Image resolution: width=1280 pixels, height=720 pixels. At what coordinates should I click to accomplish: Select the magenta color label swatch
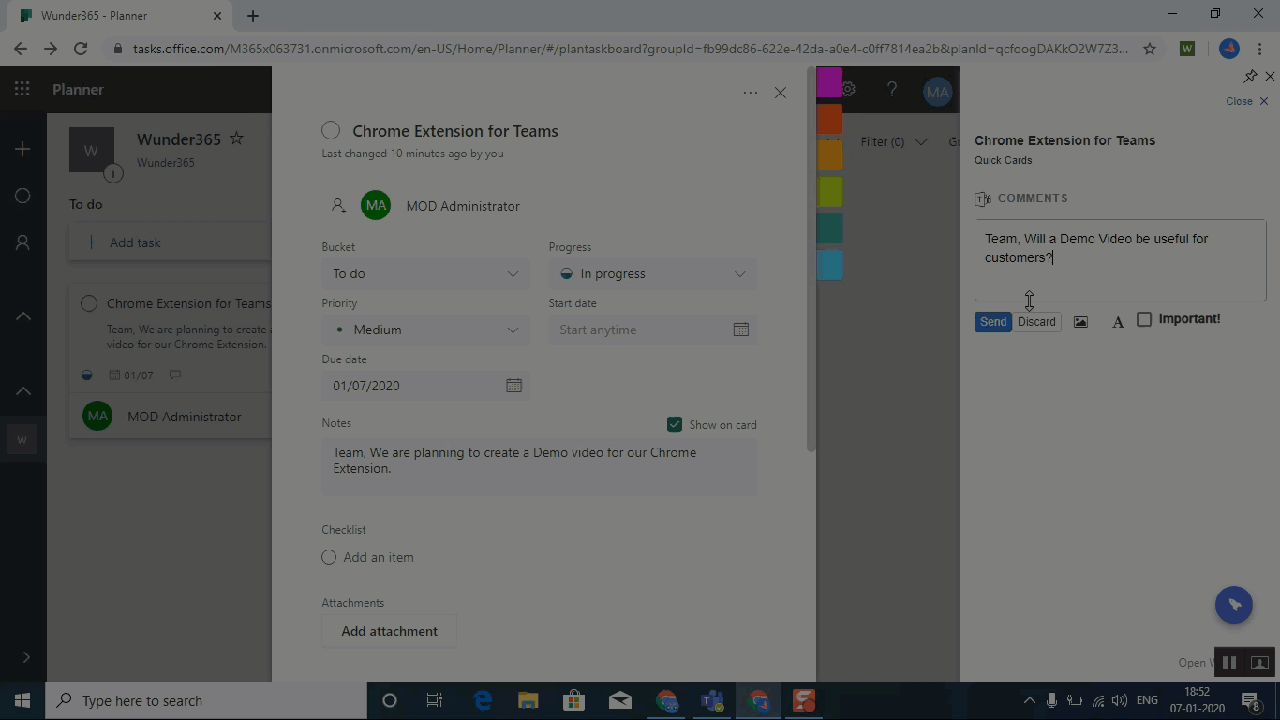(829, 82)
